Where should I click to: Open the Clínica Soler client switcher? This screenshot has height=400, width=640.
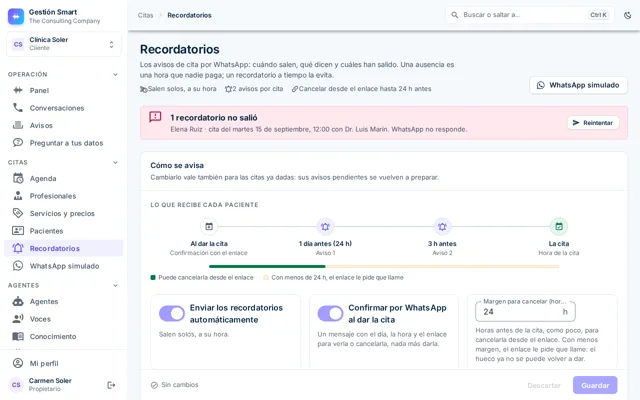pos(64,44)
